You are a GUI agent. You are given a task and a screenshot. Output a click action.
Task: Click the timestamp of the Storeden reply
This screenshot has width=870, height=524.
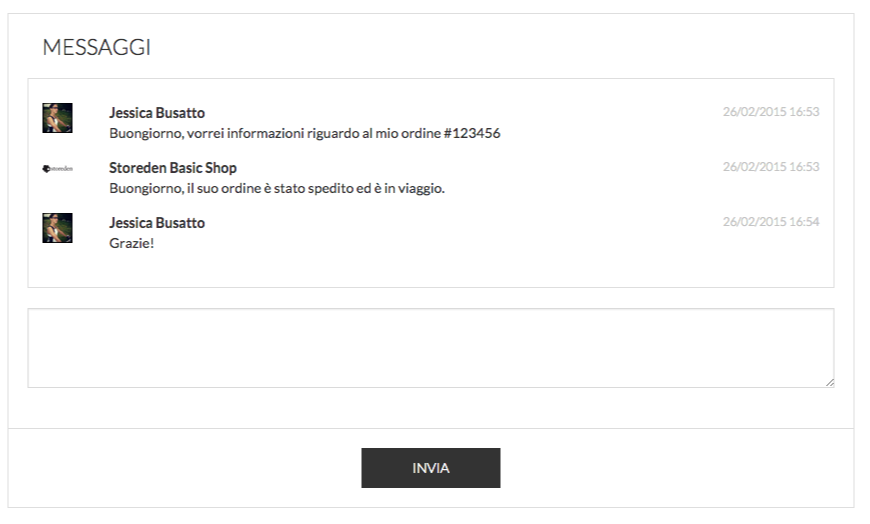(771, 167)
